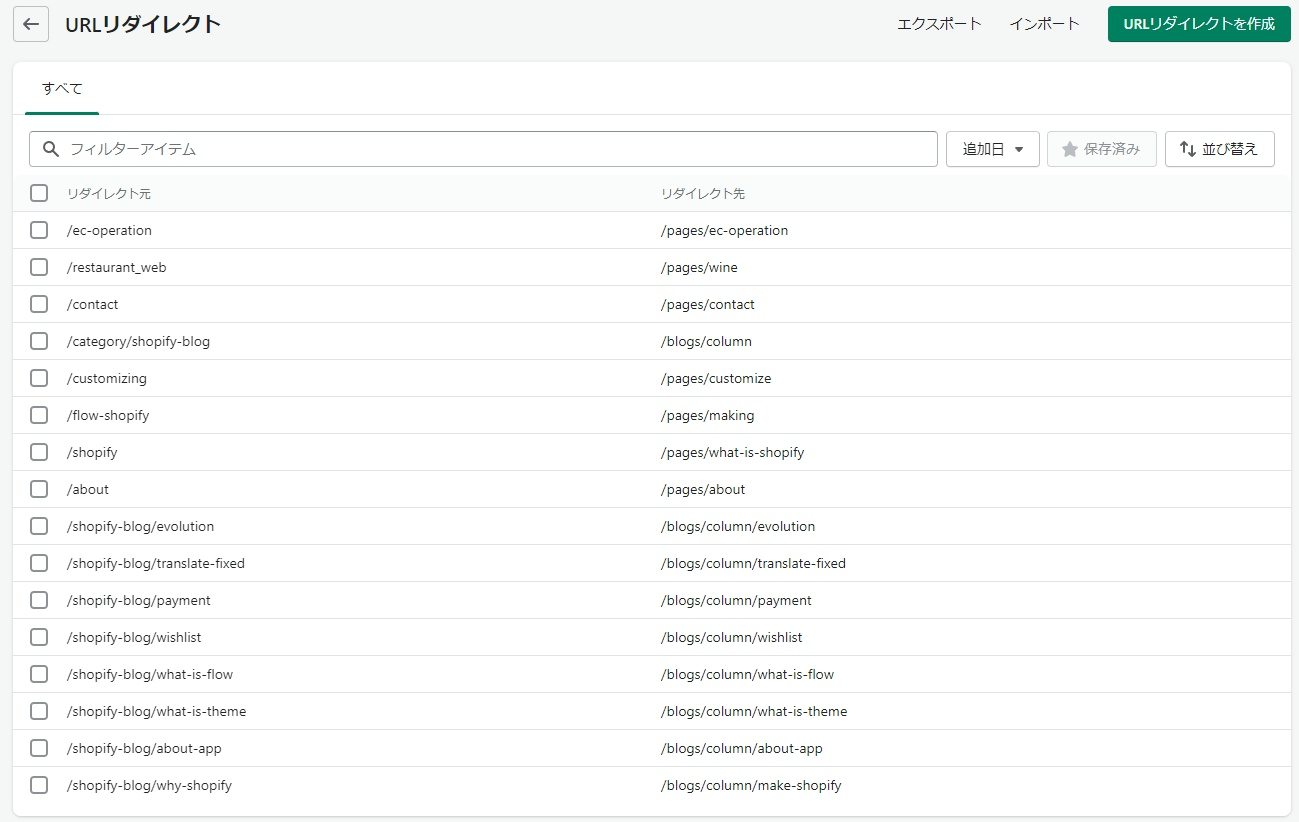Click the エクスポート button
This screenshot has height=822, width=1299.
point(939,24)
